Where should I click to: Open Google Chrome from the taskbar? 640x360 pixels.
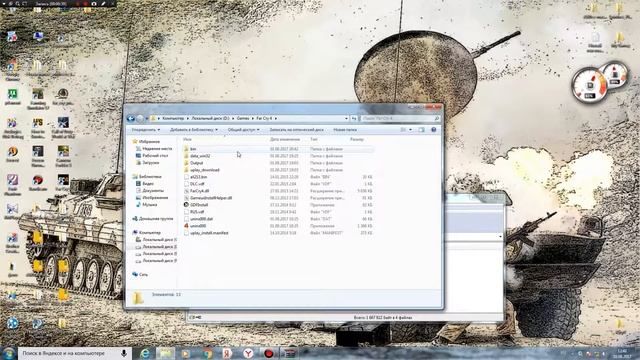(x=207, y=353)
